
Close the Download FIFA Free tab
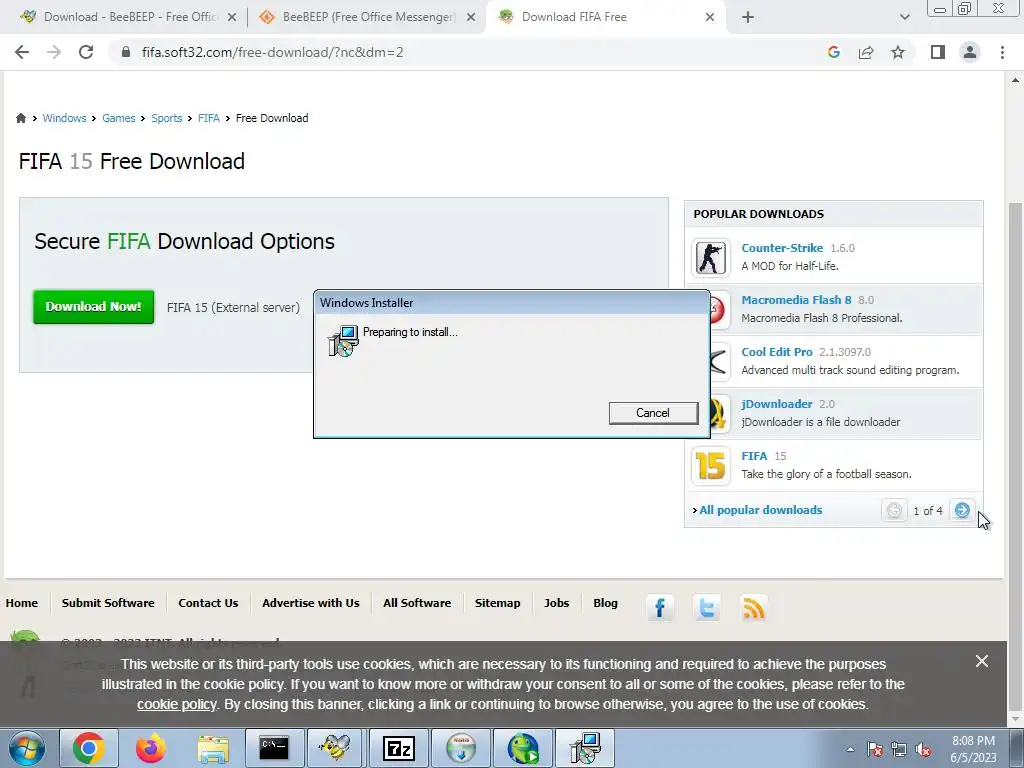coord(710,17)
